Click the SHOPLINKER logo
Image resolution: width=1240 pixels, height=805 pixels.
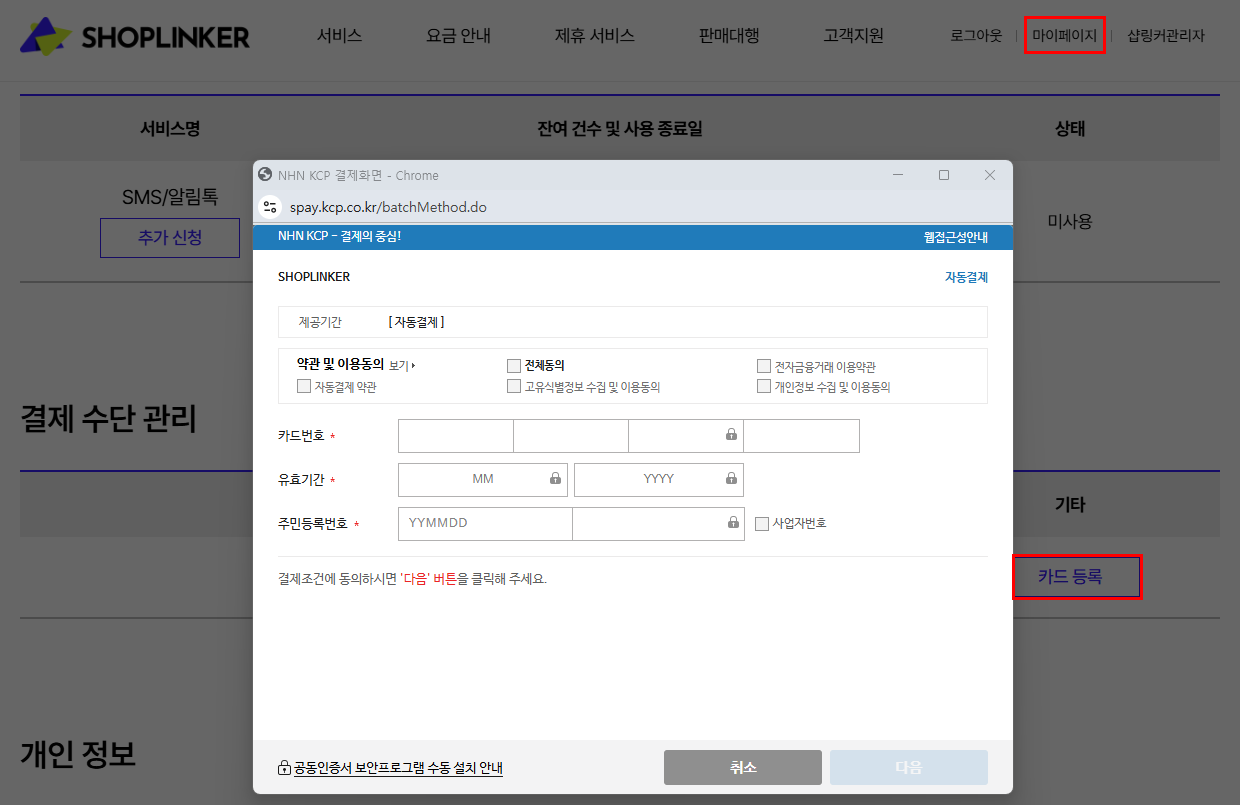pyautogui.click(x=135, y=37)
